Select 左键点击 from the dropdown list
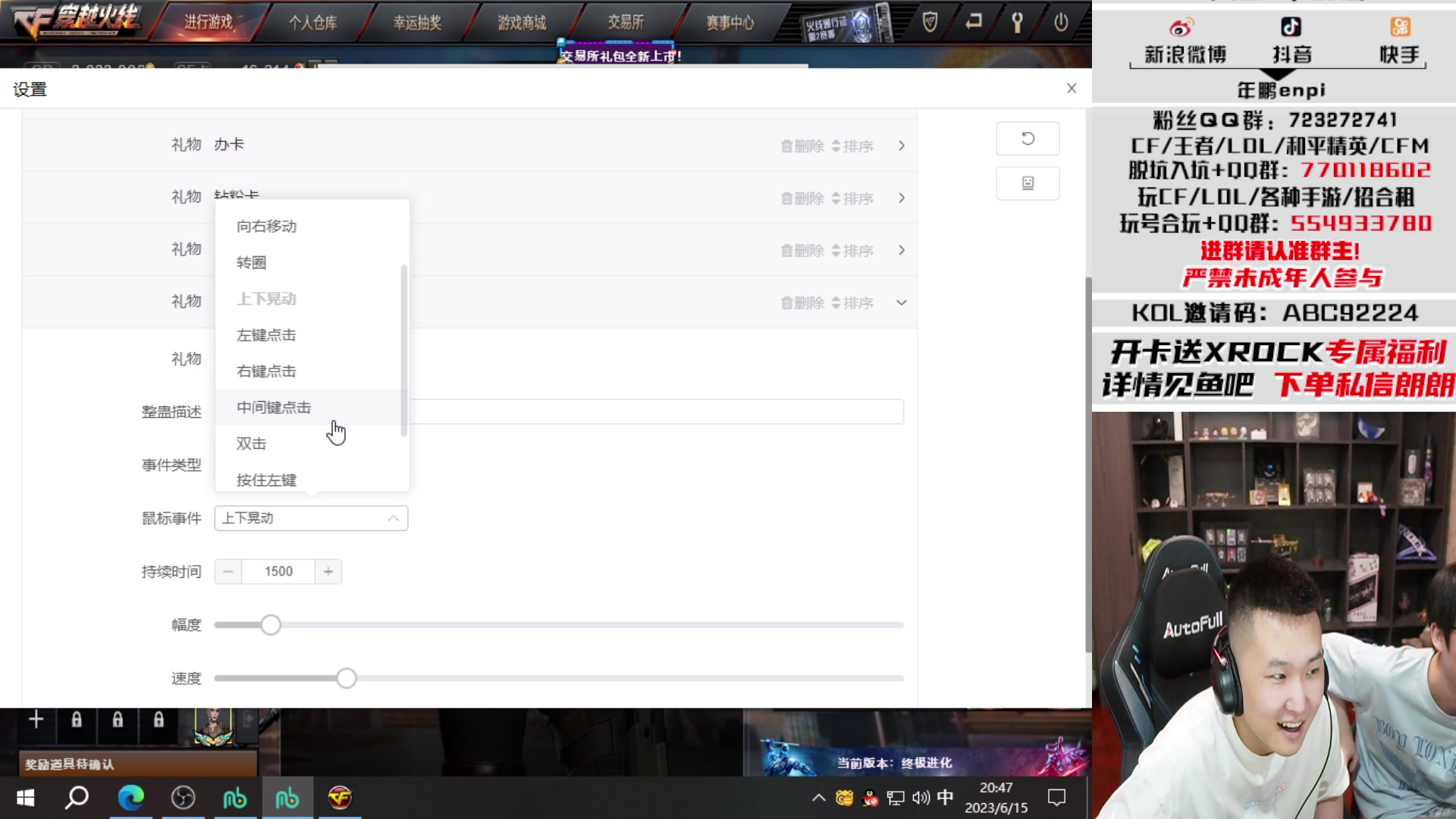Image resolution: width=1456 pixels, height=819 pixels. click(312, 335)
